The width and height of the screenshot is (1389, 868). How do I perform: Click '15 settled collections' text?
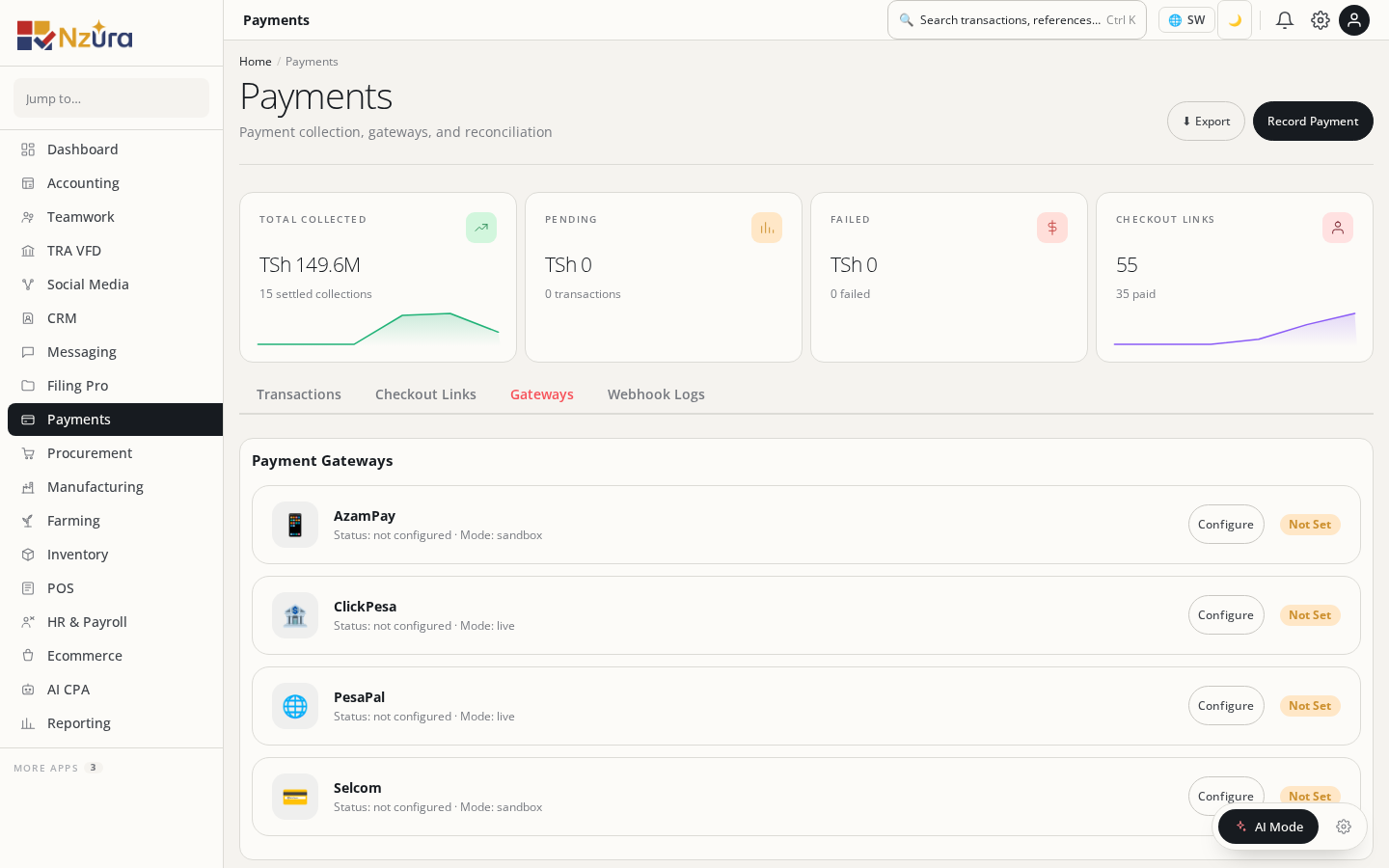click(315, 294)
